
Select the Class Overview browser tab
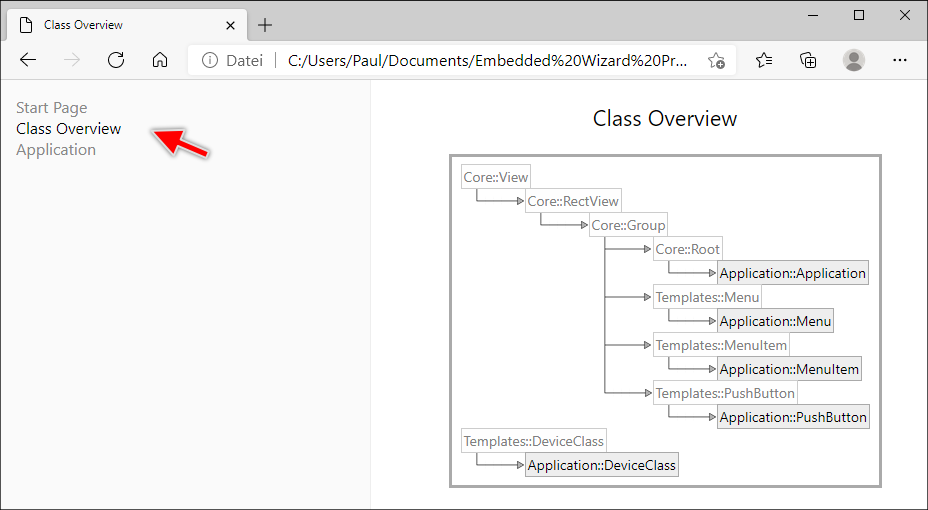click(110, 25)
